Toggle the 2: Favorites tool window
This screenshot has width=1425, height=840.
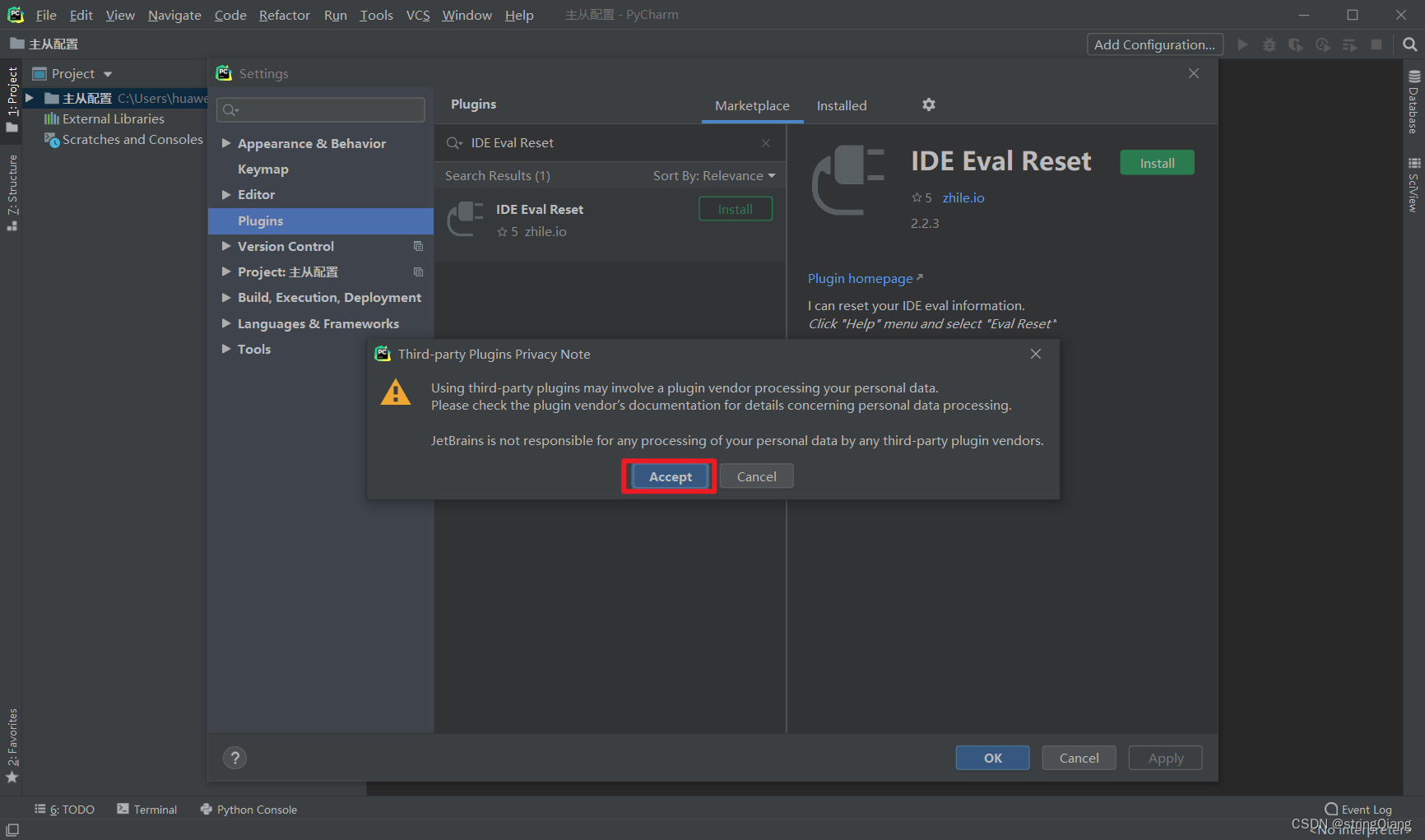pos(12,745)
